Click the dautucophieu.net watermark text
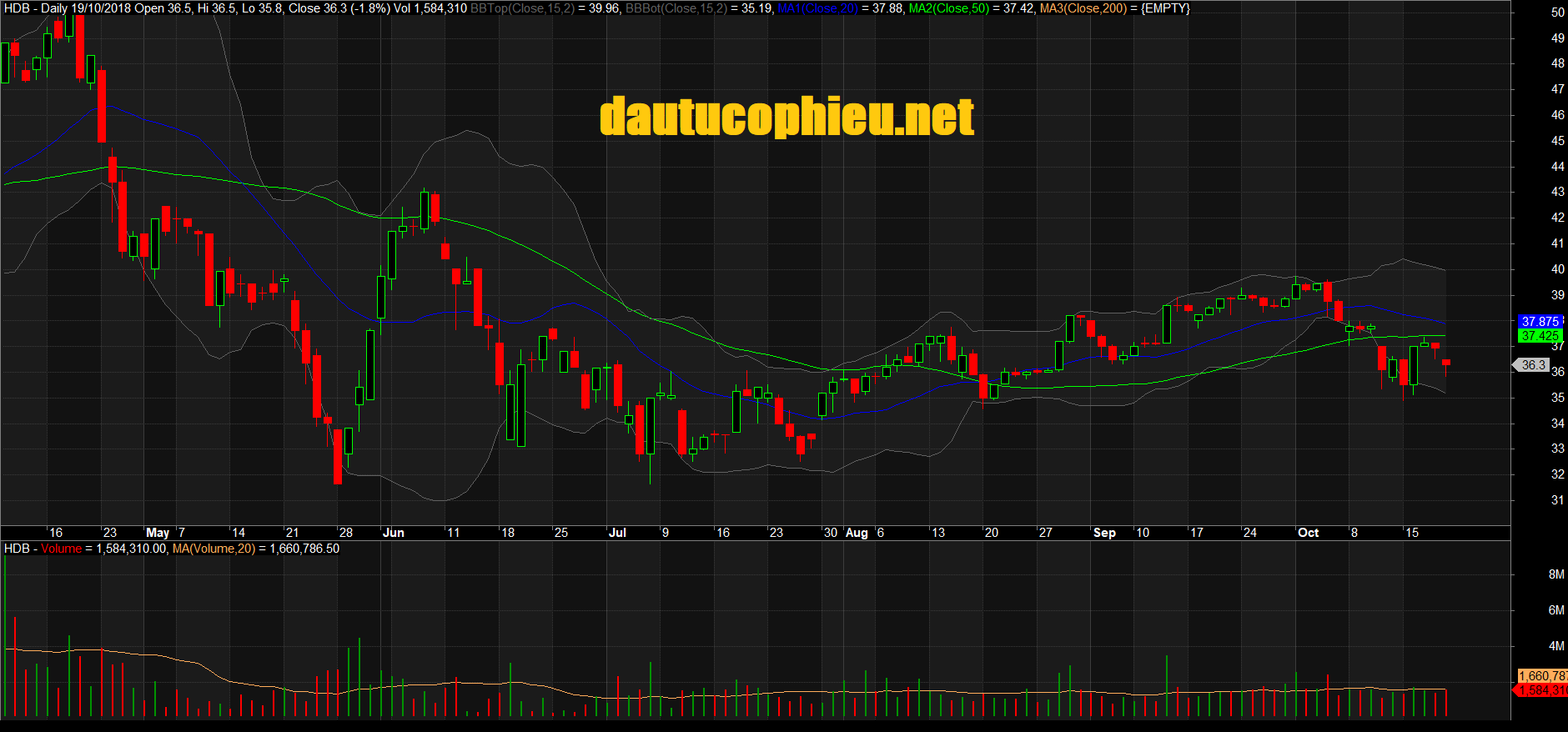Viewport: 1568px width, 732px height. [787, 117]
